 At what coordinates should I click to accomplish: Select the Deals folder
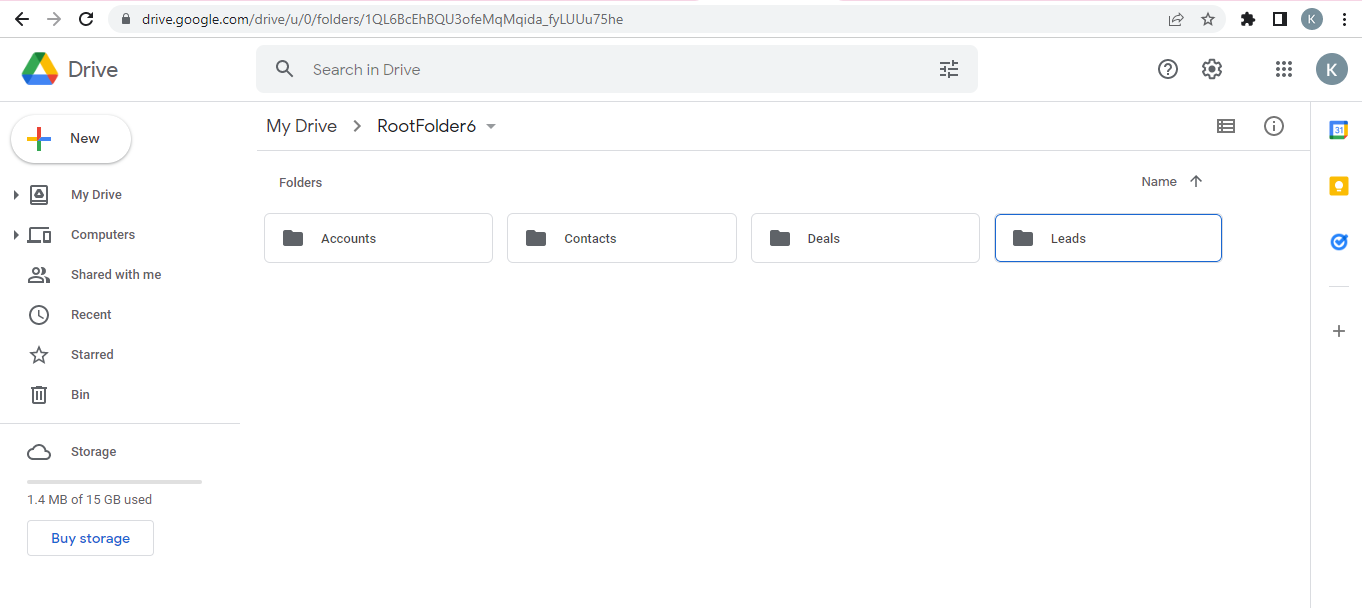click(x=864, y=238)
